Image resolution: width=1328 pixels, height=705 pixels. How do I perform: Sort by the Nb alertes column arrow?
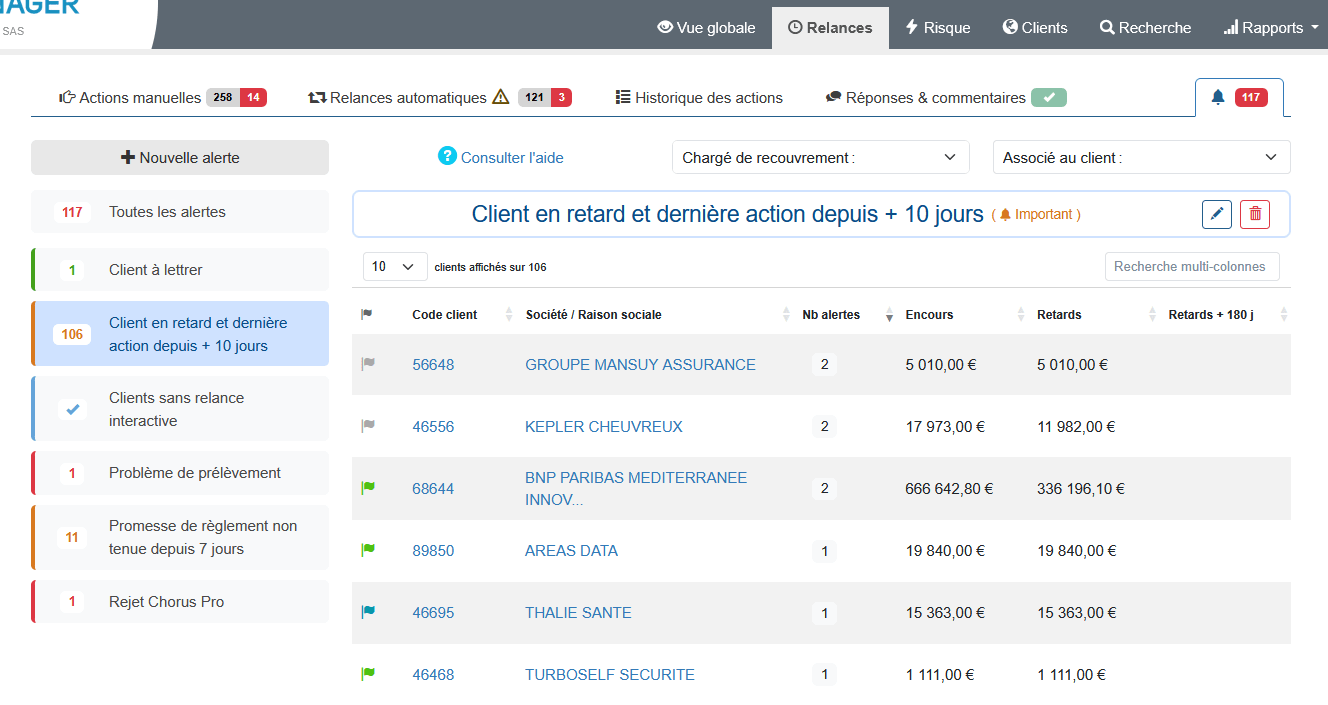pos(889,315)
